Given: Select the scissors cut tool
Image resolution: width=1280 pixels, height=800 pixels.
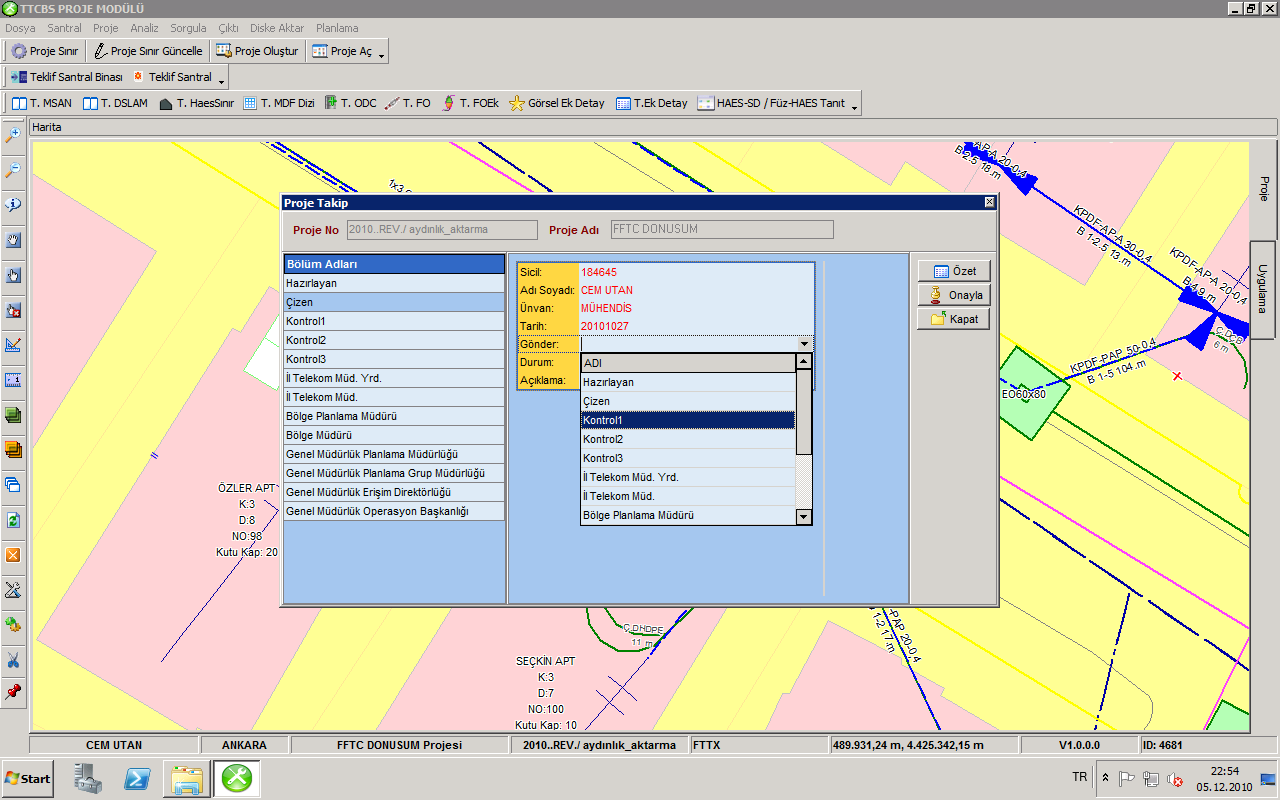Looking at the screenshot, I should [x=13, y=660].
